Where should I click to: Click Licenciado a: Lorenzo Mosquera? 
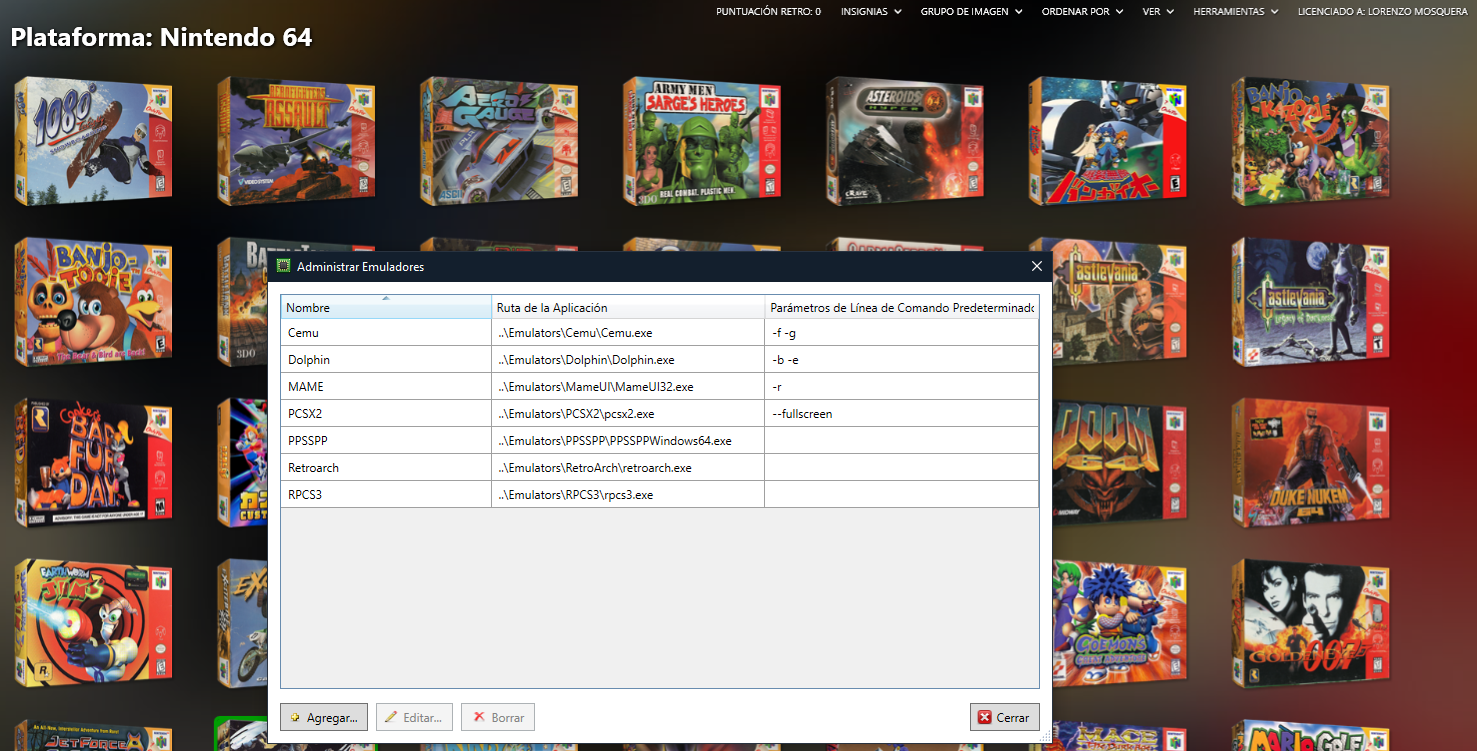pyautogui.click(x=1382, y=12)
